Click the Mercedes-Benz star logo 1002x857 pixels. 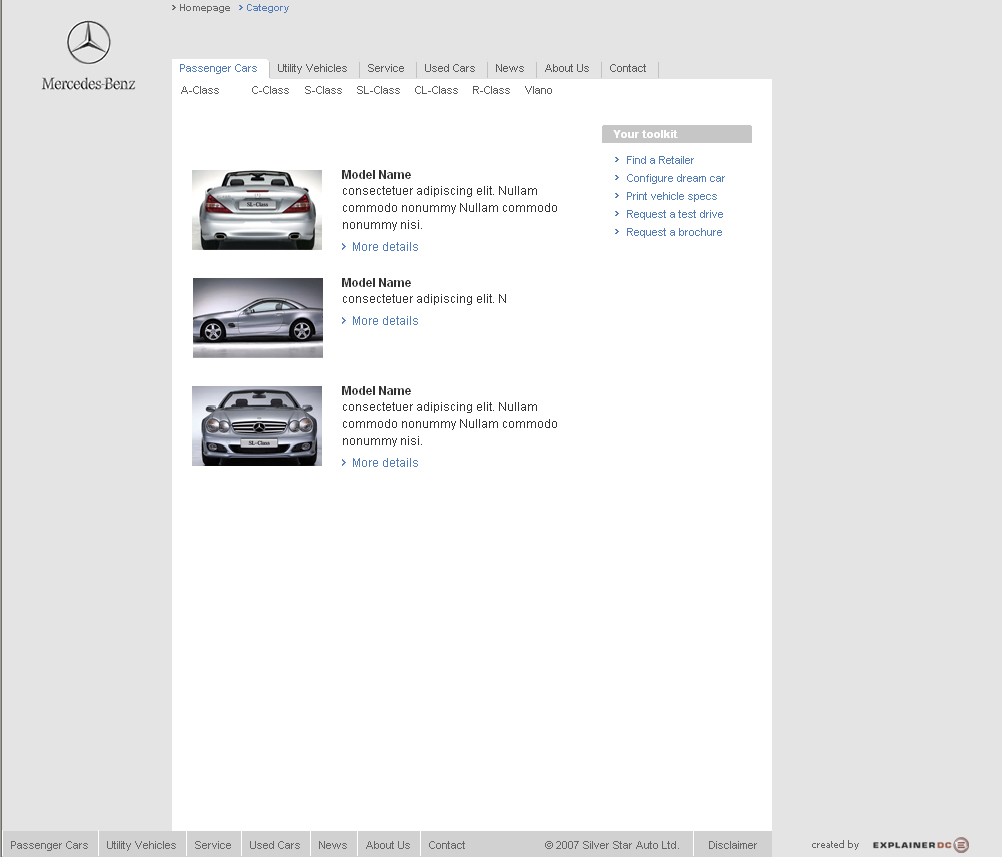88,43
